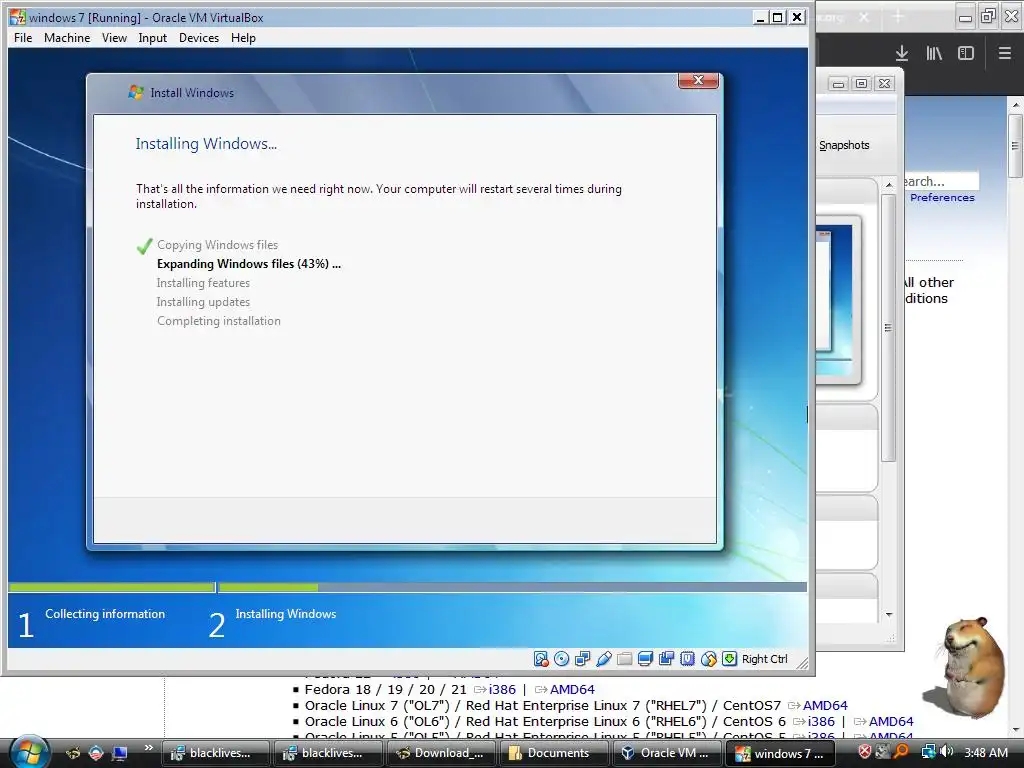The width and height of the screenshot is (1024, 768).
Task: Click the Installing Windows progress bar
Action: 513,588
